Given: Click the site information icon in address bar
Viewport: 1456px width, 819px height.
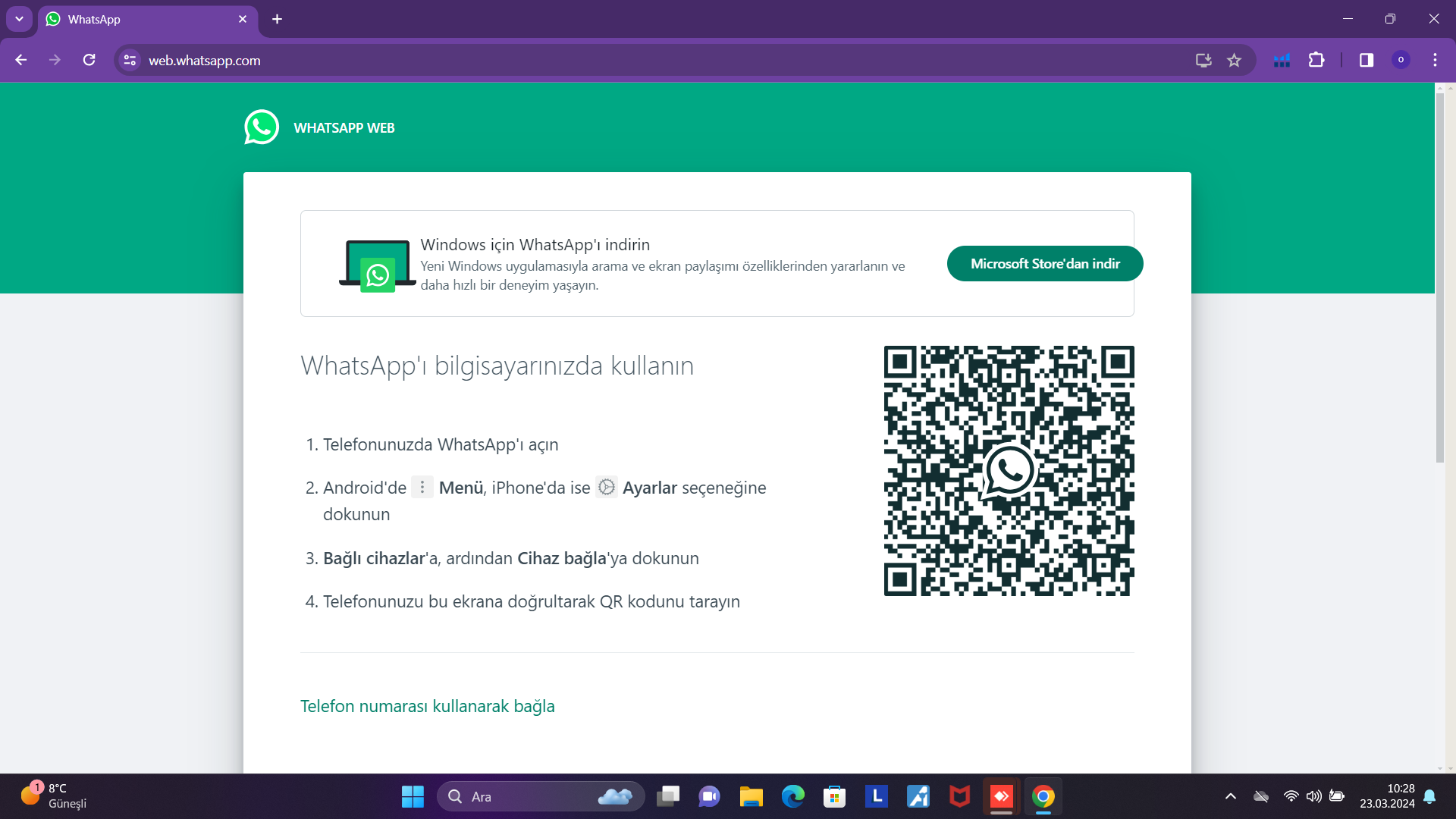Looking at the screenshot, I should (x=130, y=61).
